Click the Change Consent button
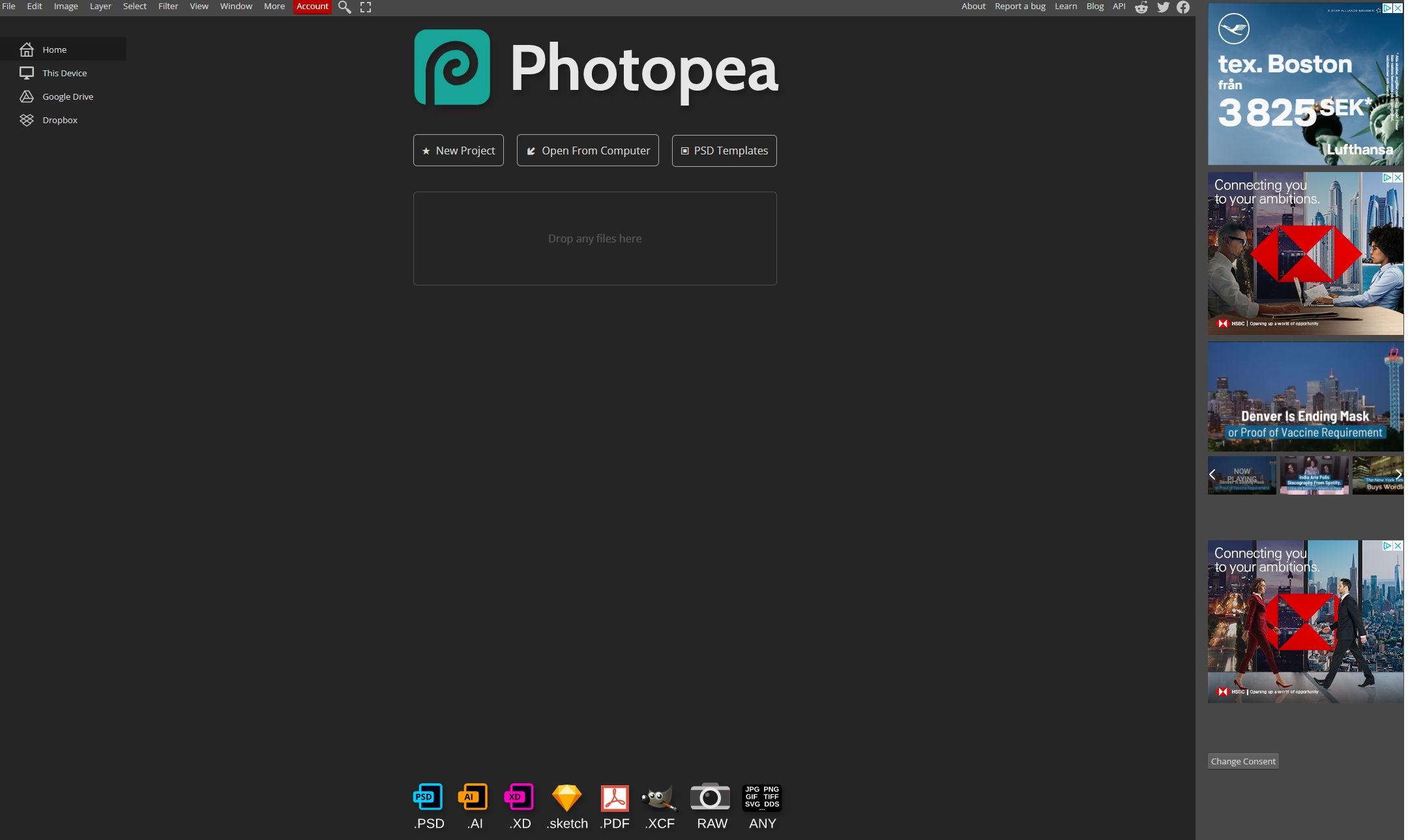The image size is (1408, 840). click(1242, 760)
